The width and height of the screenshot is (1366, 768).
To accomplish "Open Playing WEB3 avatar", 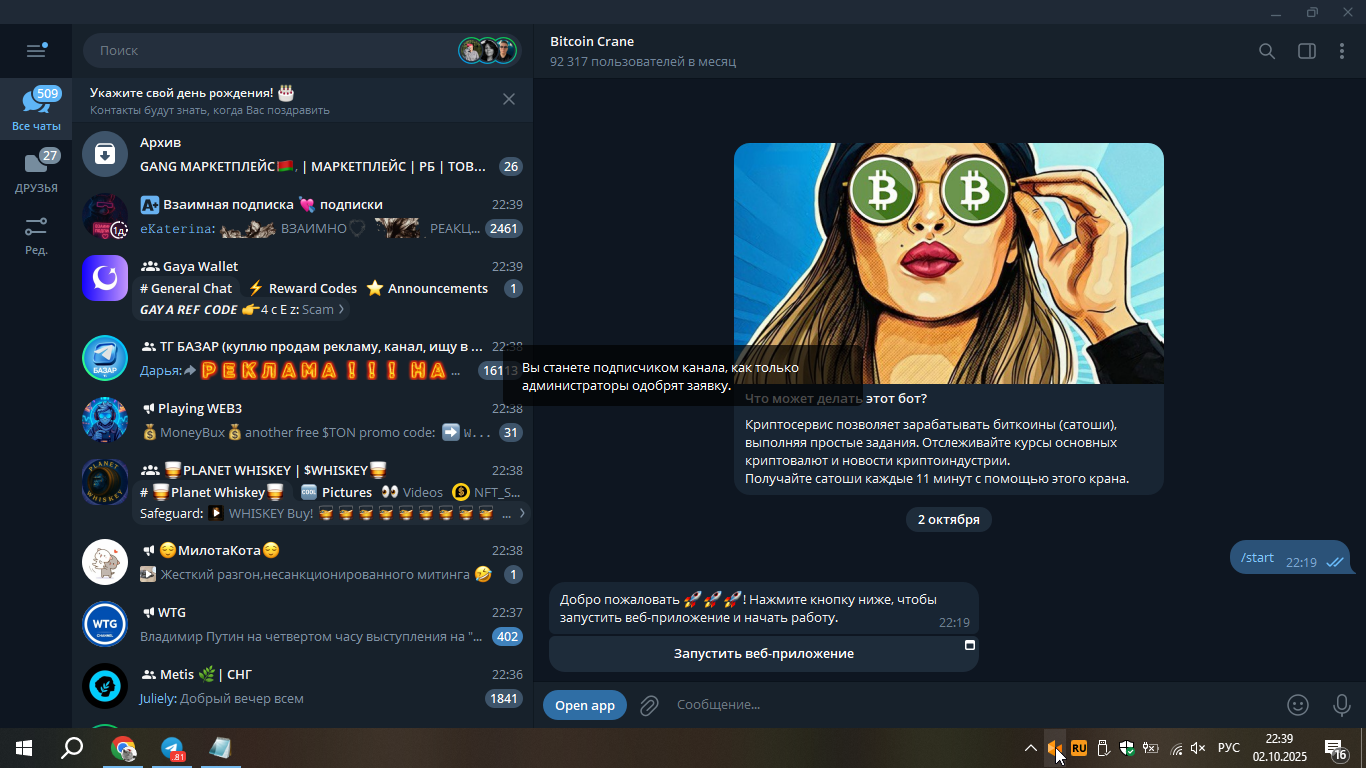I will click(x=105, y=420).
